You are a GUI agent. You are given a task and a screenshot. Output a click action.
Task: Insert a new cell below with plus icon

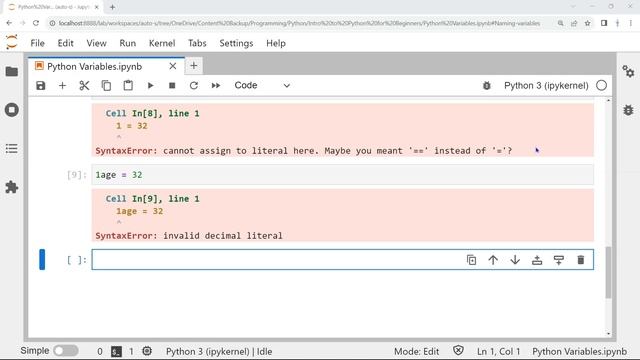(62, 85)
